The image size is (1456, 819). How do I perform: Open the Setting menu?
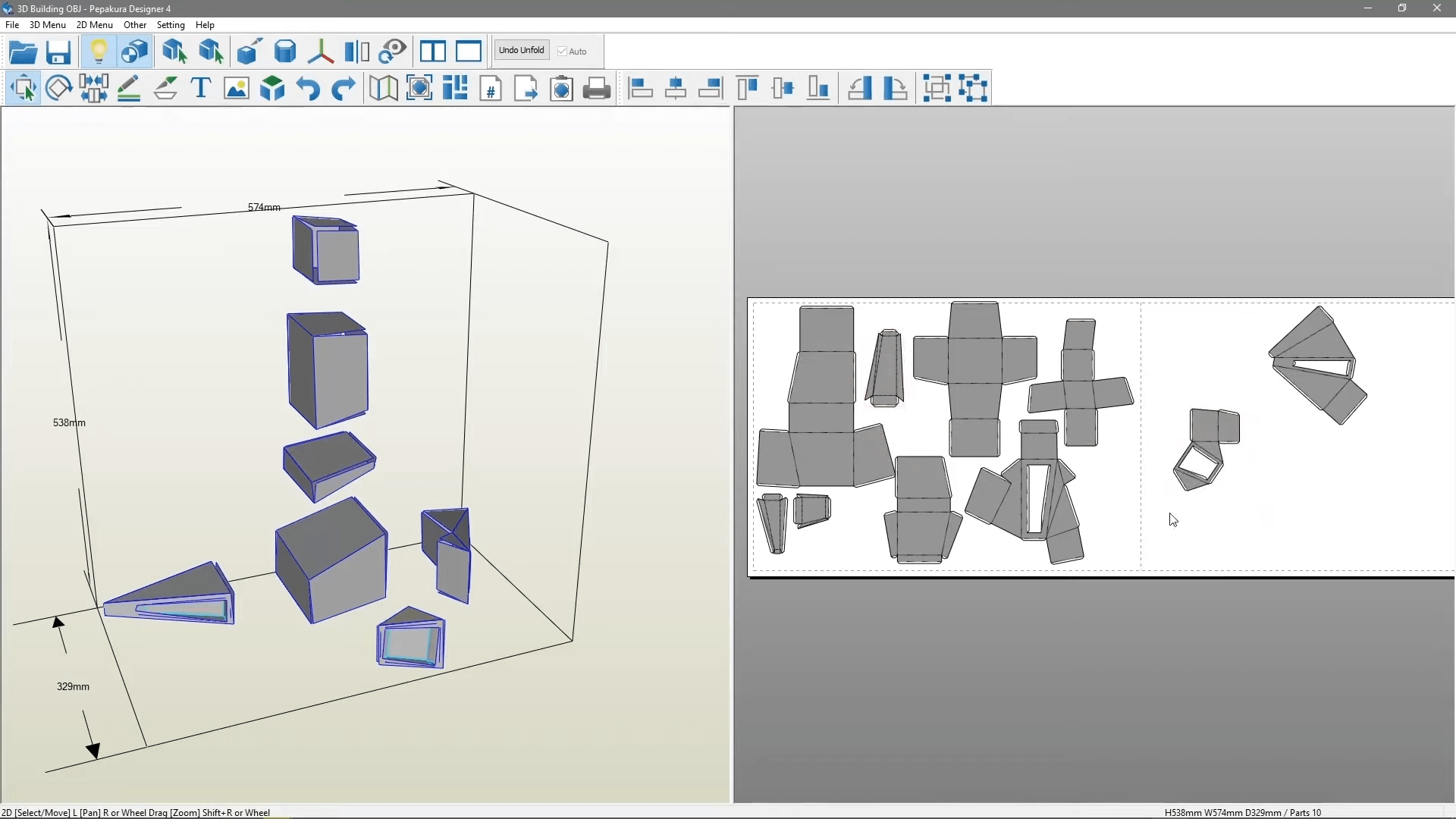(x=171, y=25)
